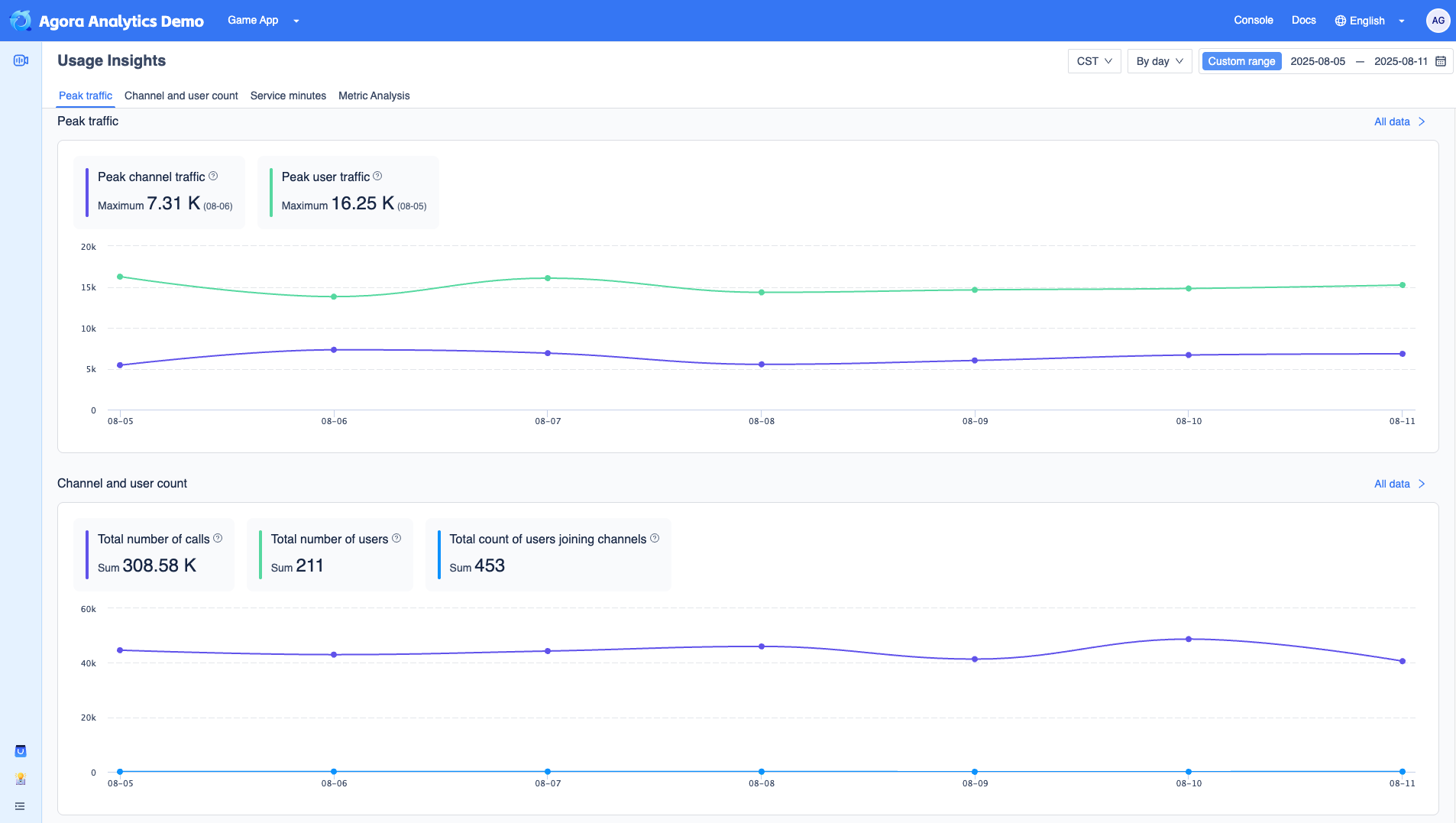The image size is (1456, 823).
Task: Click the 08-05 green peak user data point
Action: click(120, 277)
